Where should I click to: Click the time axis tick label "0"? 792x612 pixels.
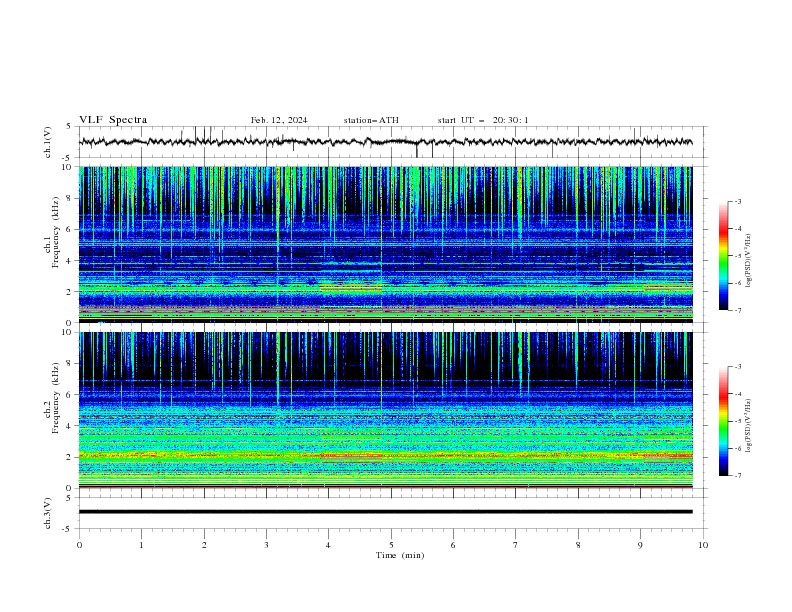[79, 545]
